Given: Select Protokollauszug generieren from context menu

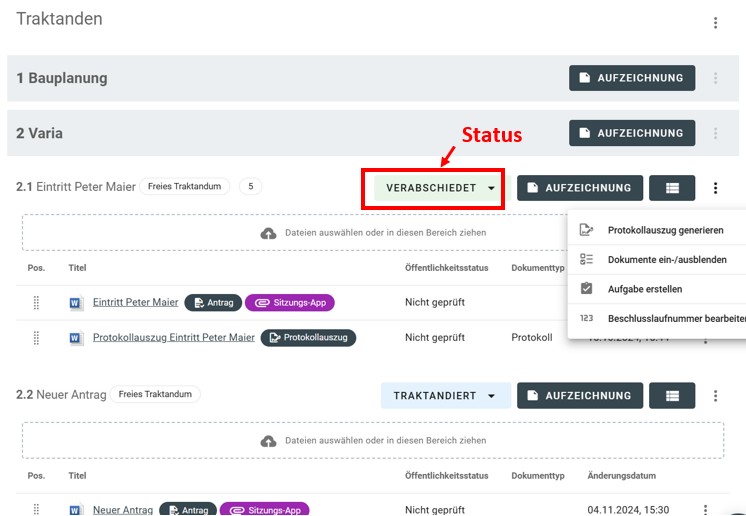Looking at the screenshot, I should click(665, 230).
